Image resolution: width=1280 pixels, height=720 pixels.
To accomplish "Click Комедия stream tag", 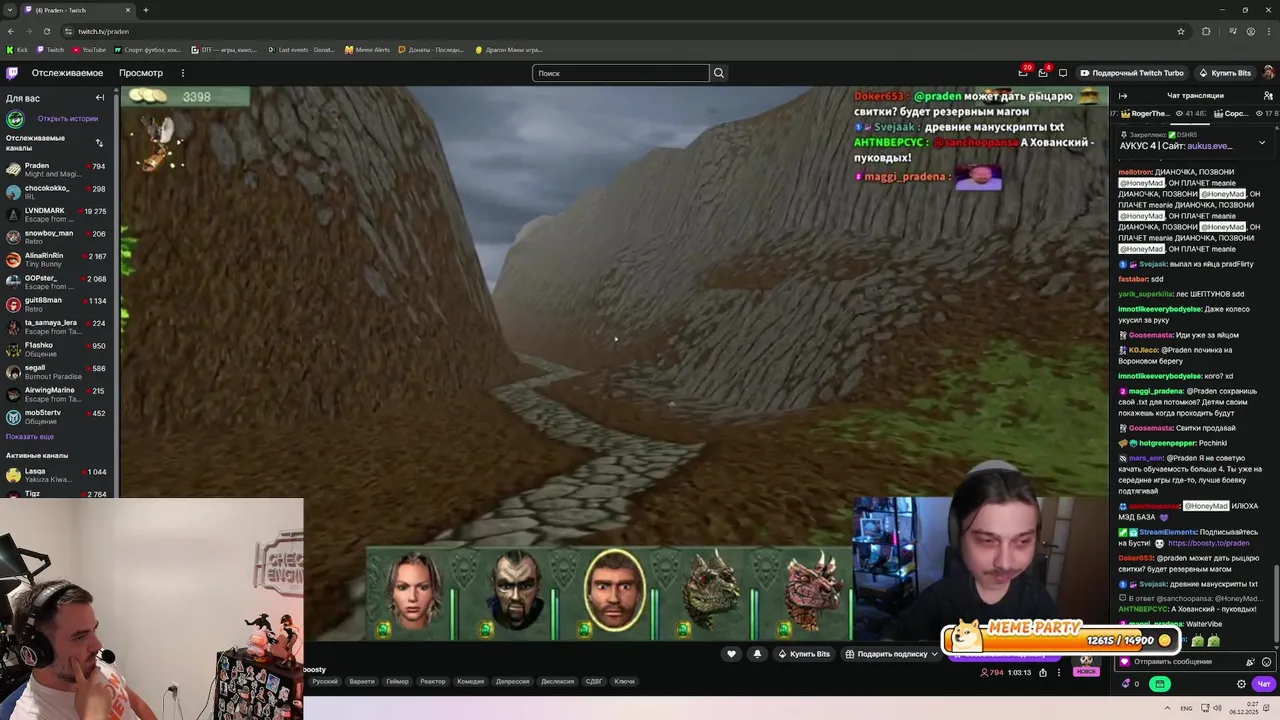I will pos(470,682).
